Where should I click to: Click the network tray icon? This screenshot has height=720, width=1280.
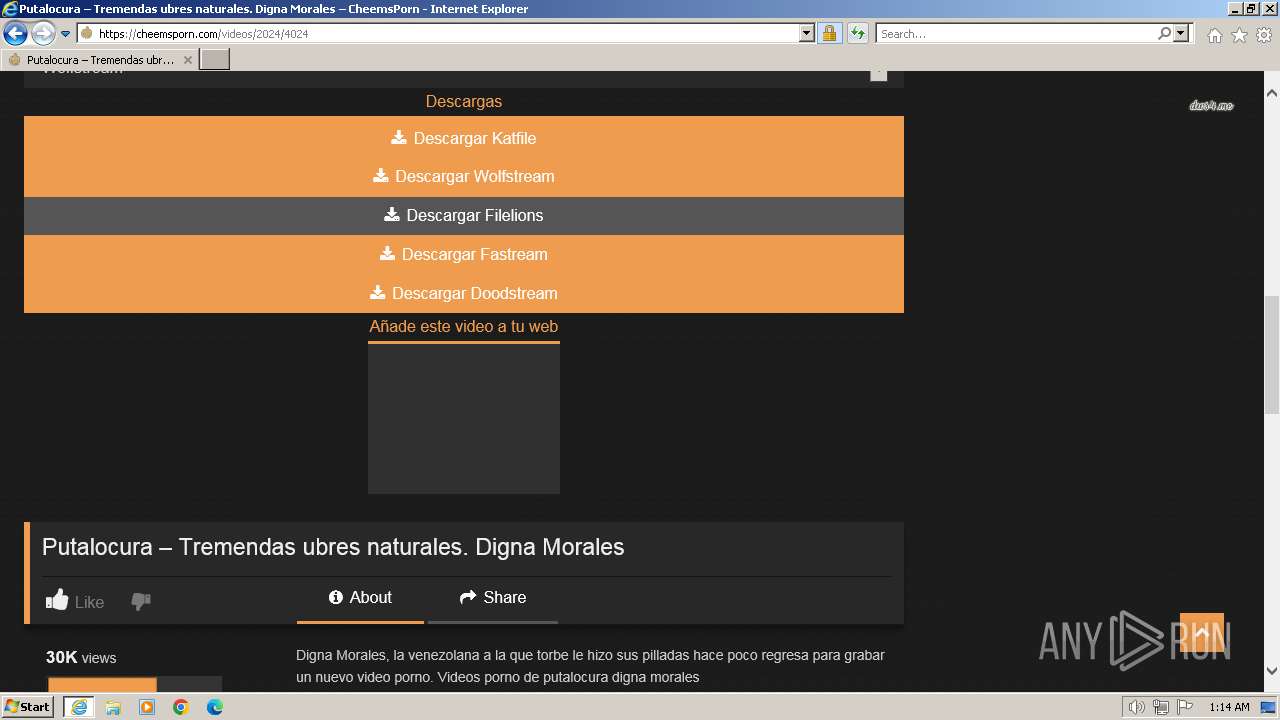coord(1160,707)
